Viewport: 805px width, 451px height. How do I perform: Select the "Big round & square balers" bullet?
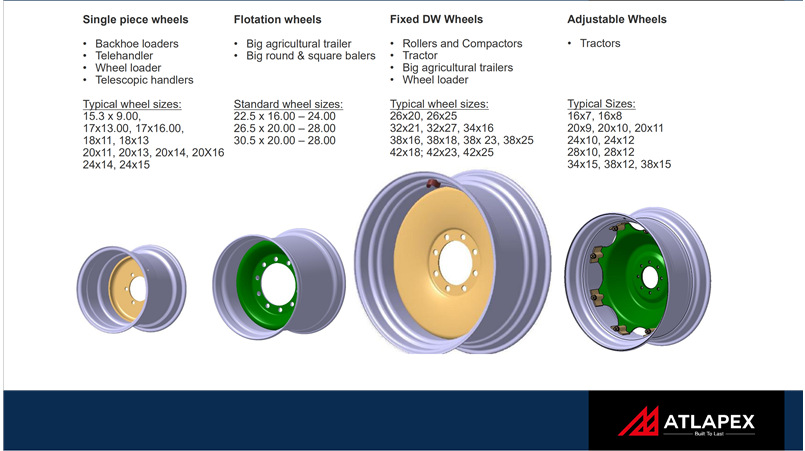pos(311,56)
